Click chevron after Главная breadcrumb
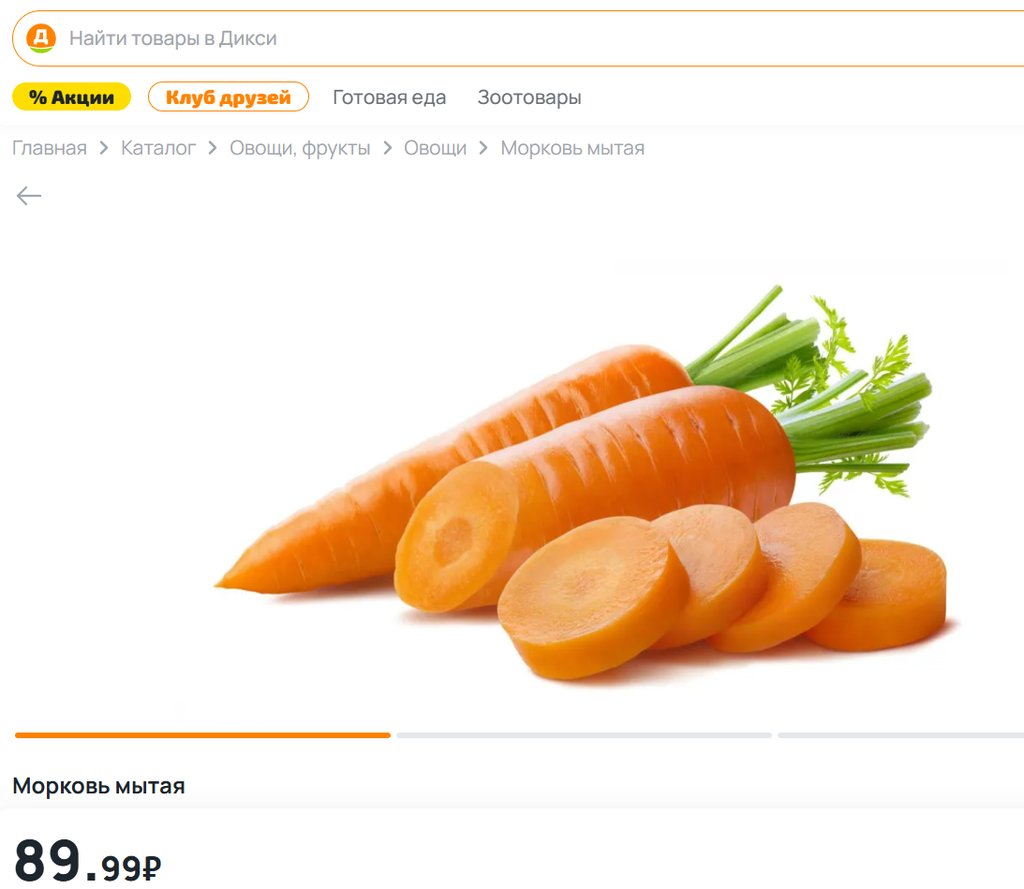 [104, 148]
